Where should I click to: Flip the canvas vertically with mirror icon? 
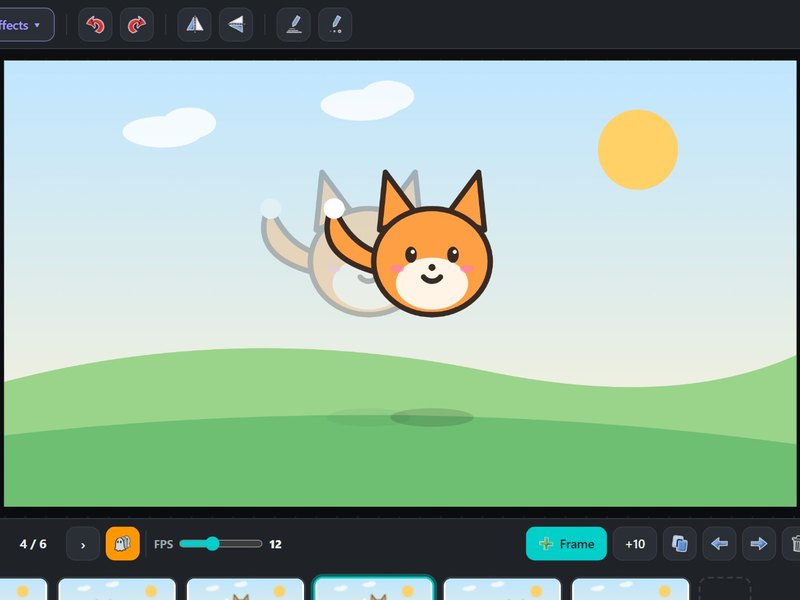[236, 24]
